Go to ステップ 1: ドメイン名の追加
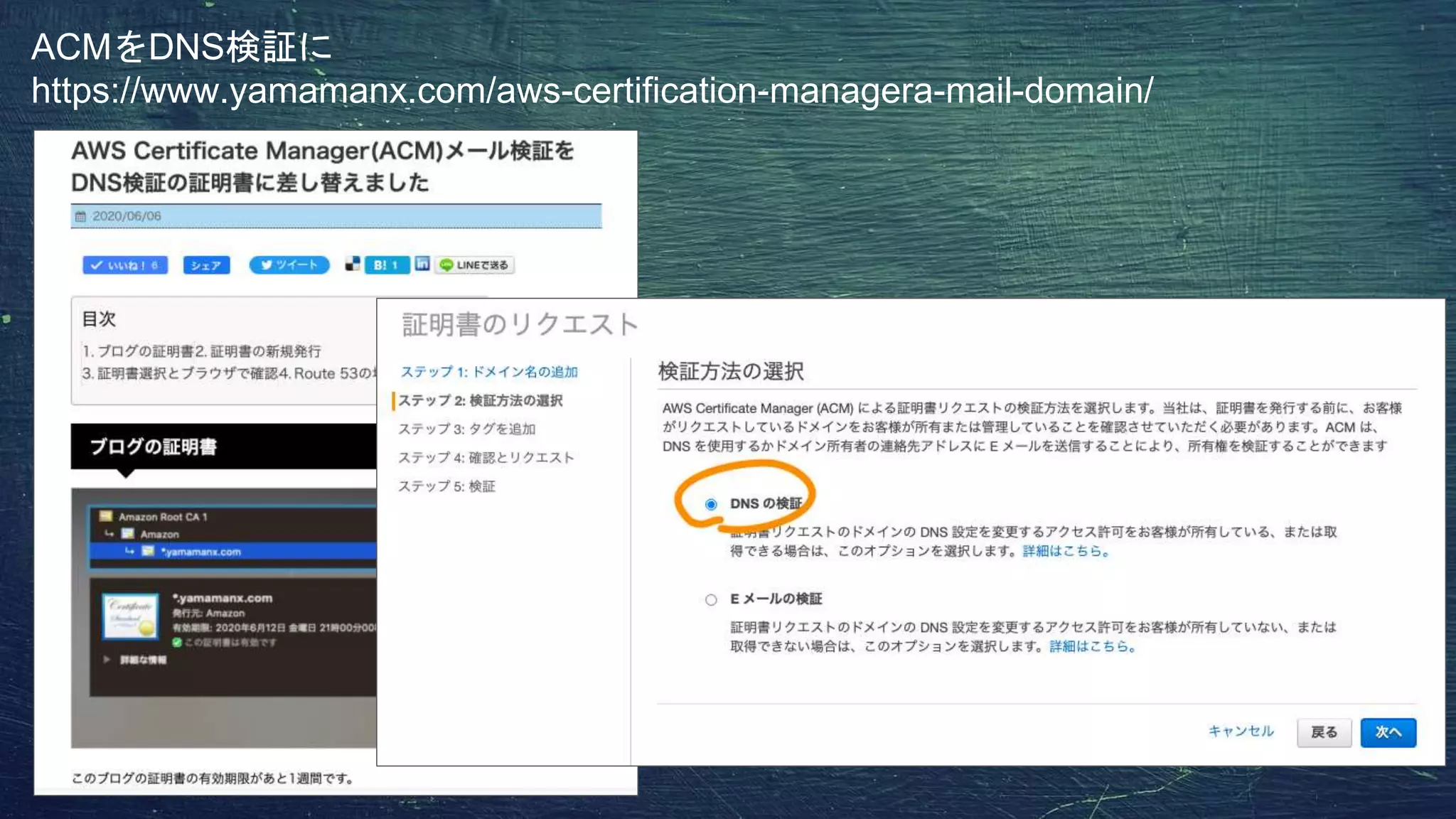The width and height of the screenshot is (1456, 819). [489, 372]
